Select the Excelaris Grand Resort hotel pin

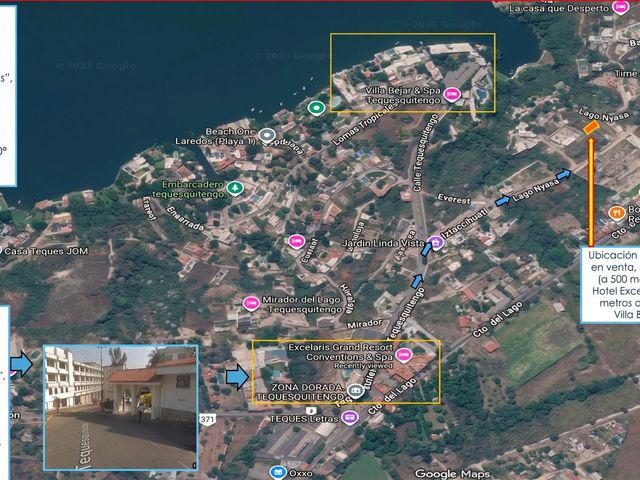click(x=403, y=355)
